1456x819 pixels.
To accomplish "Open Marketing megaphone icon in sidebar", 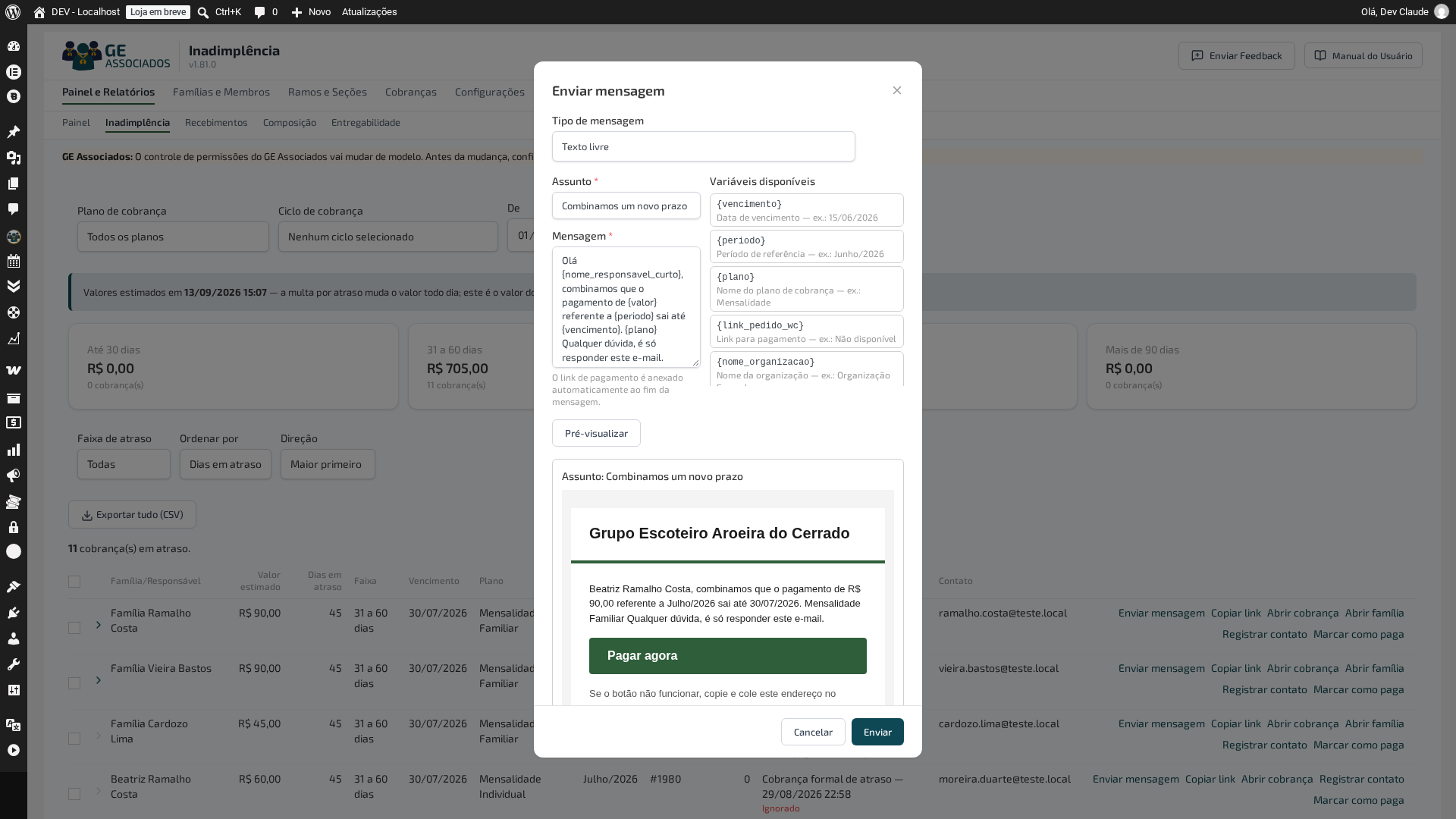I will click(x=14, y=476).
